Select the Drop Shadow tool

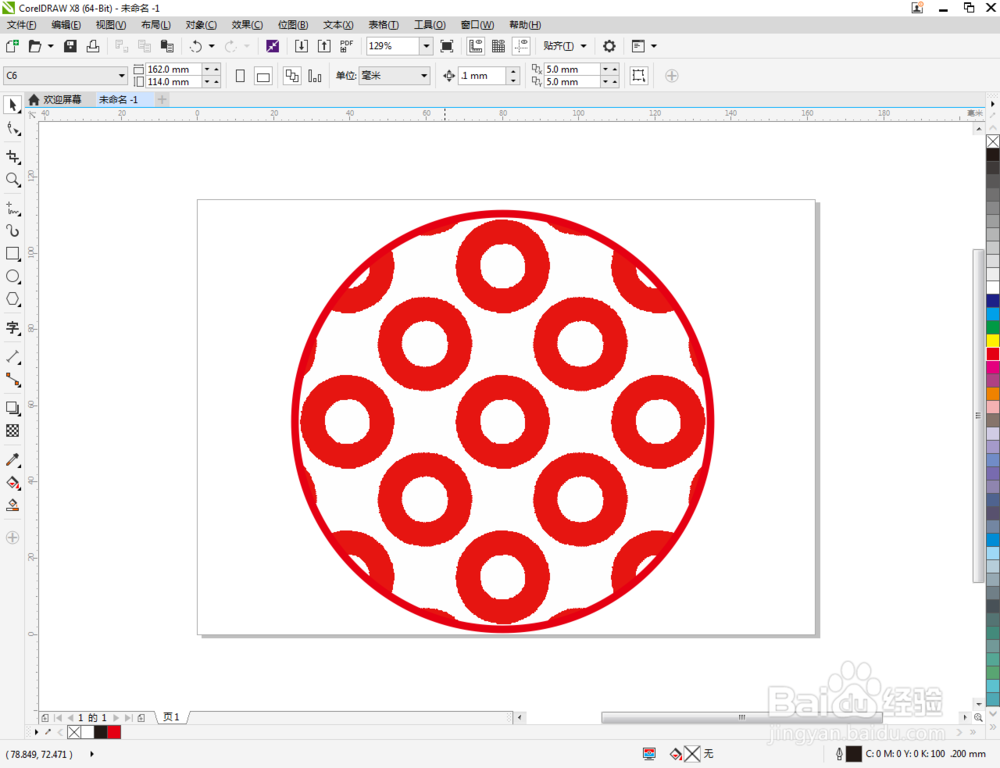click(12, 408)
